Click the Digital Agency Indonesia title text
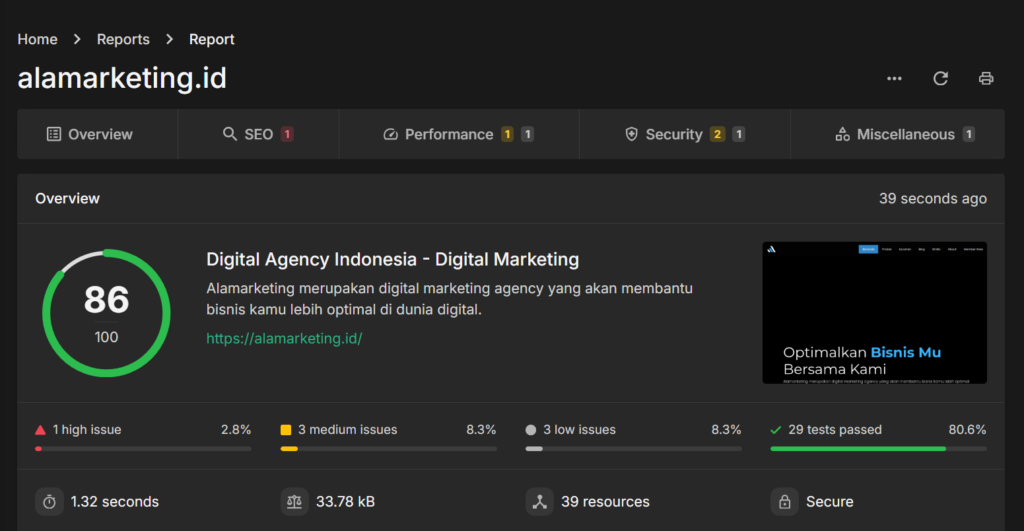The height and width of the screenshot is (531, 1024). pyautogui.click(x=392, y=259)
